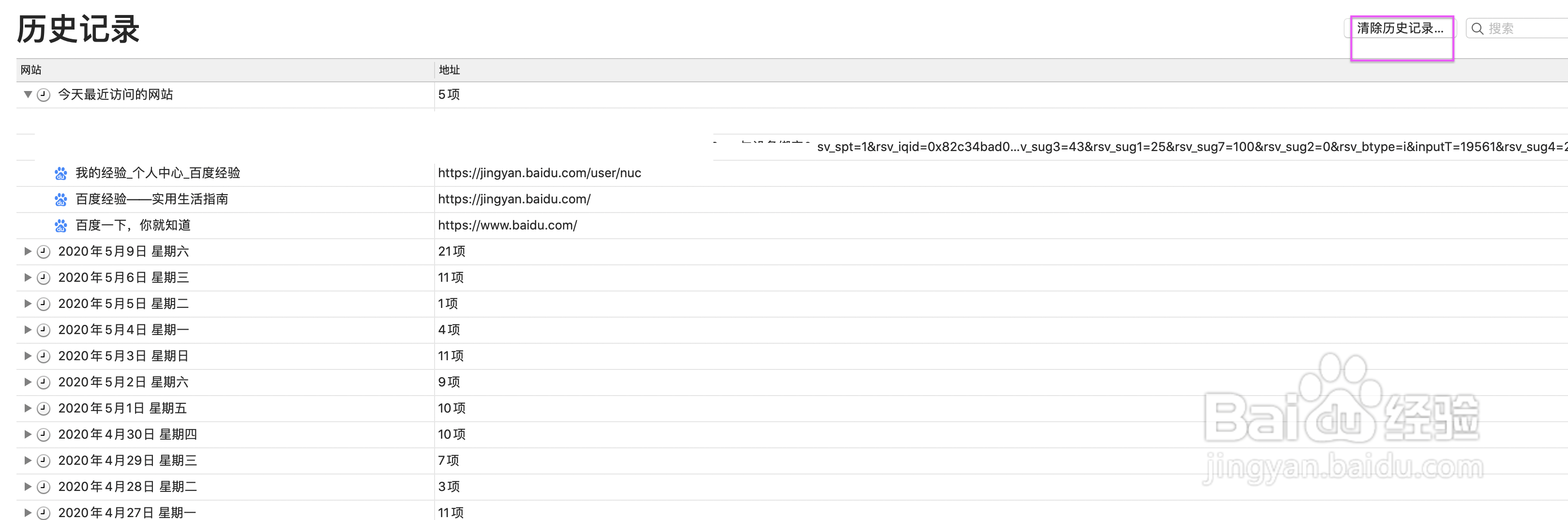
Task: Expand the May 9, 2020 history group
Action: click(28, 251)
